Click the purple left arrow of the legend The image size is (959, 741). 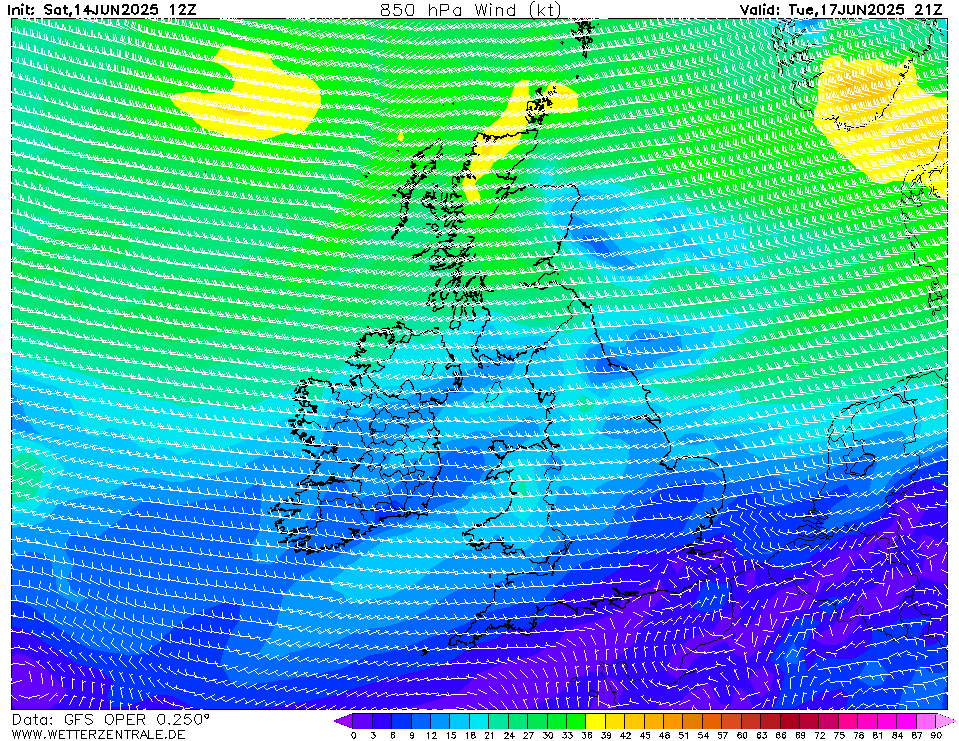click(x=345, y=721)
